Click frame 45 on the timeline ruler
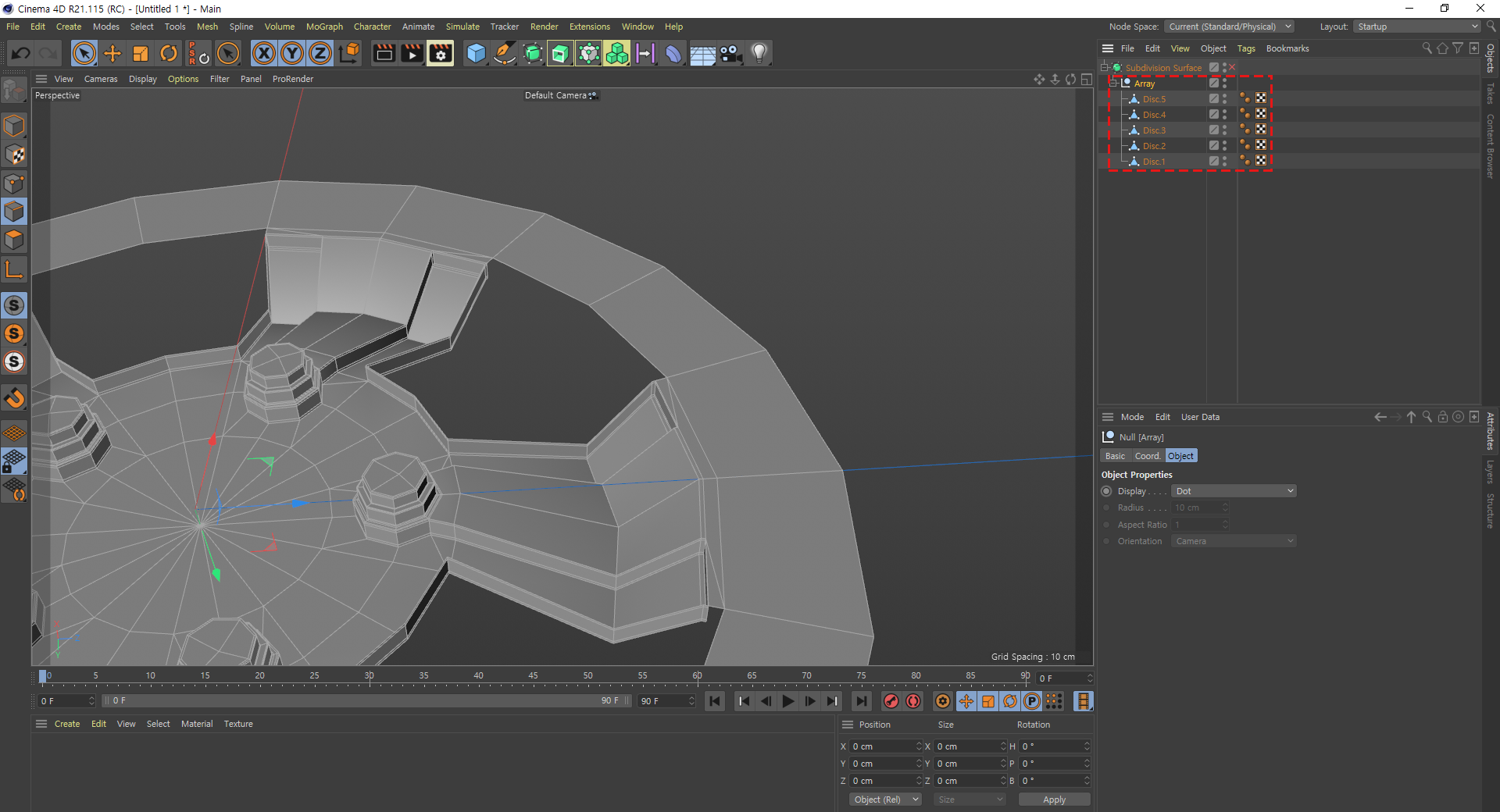The height and width of the screenshot is (812, 1500). [x=533, y=676]
